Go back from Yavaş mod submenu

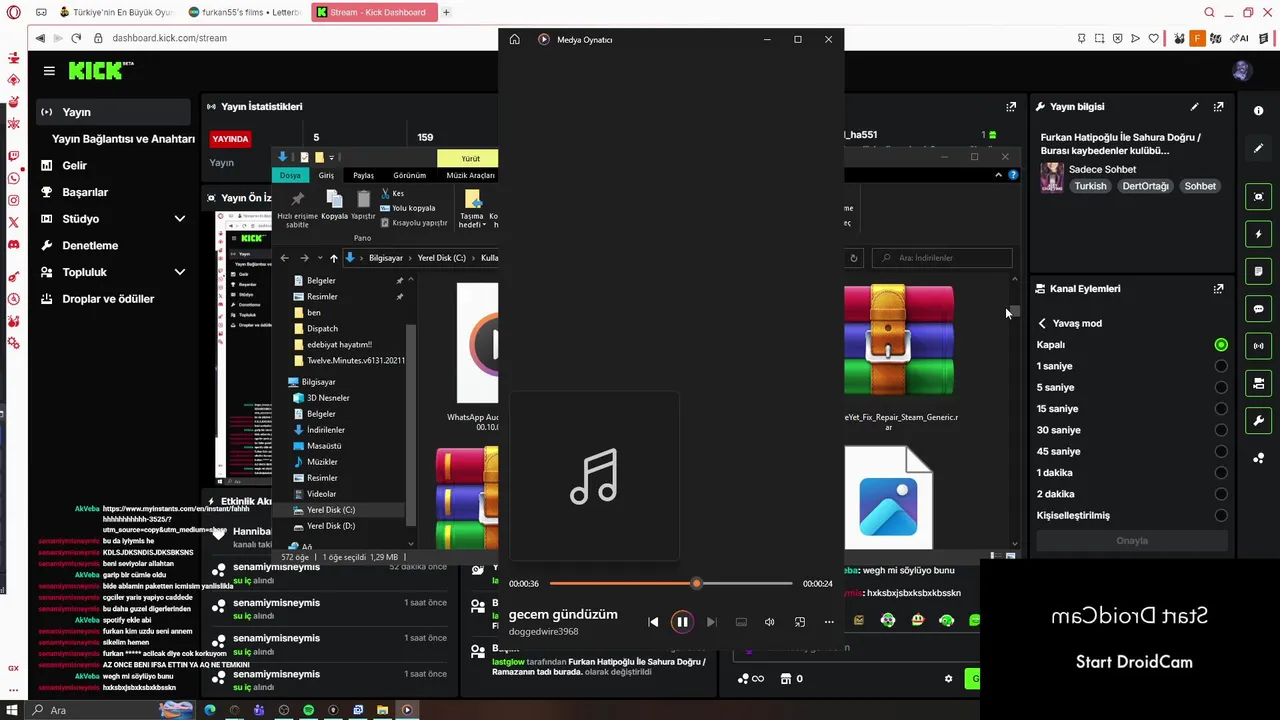point(1042,323)
